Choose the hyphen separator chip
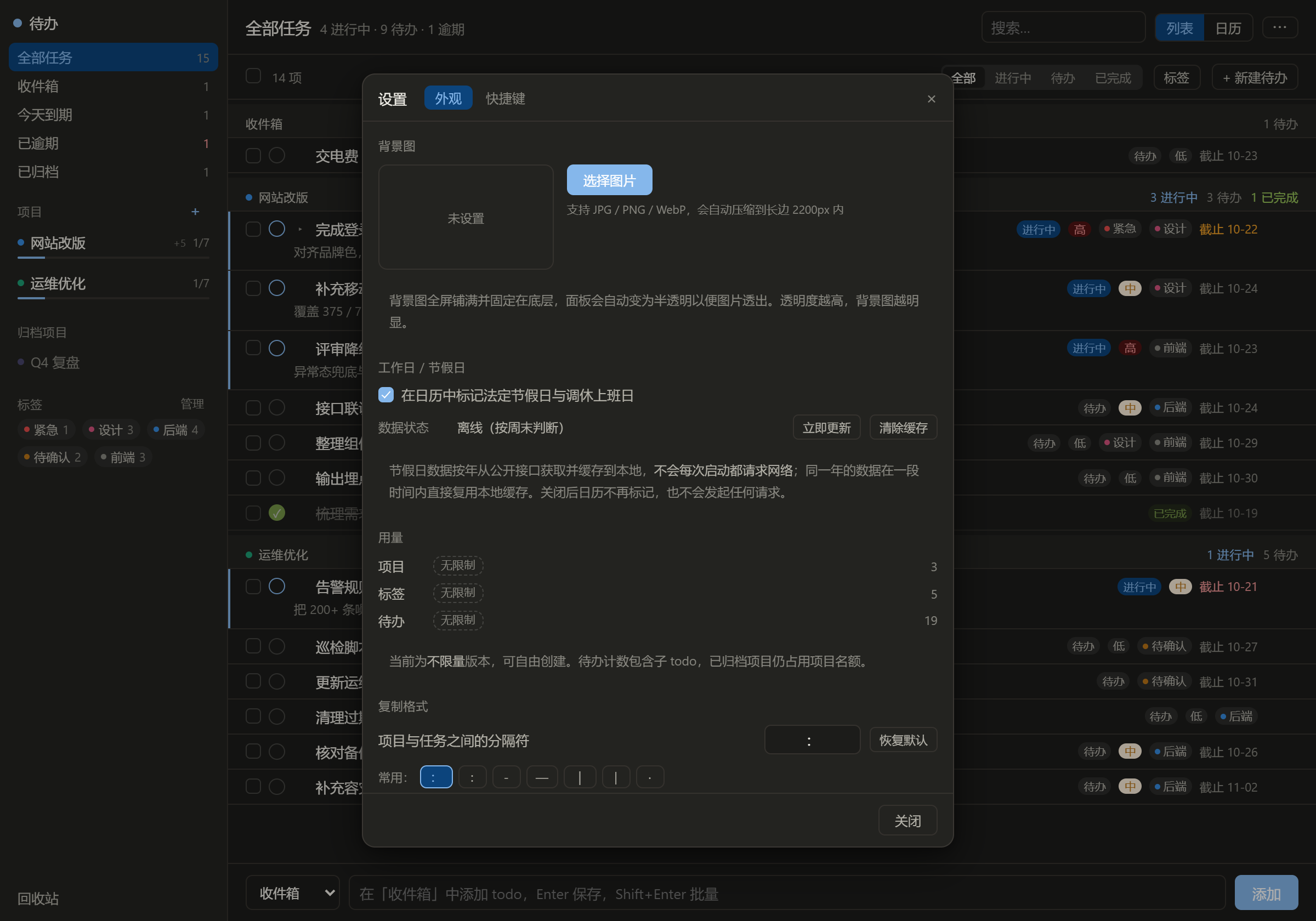 (506, 777)
